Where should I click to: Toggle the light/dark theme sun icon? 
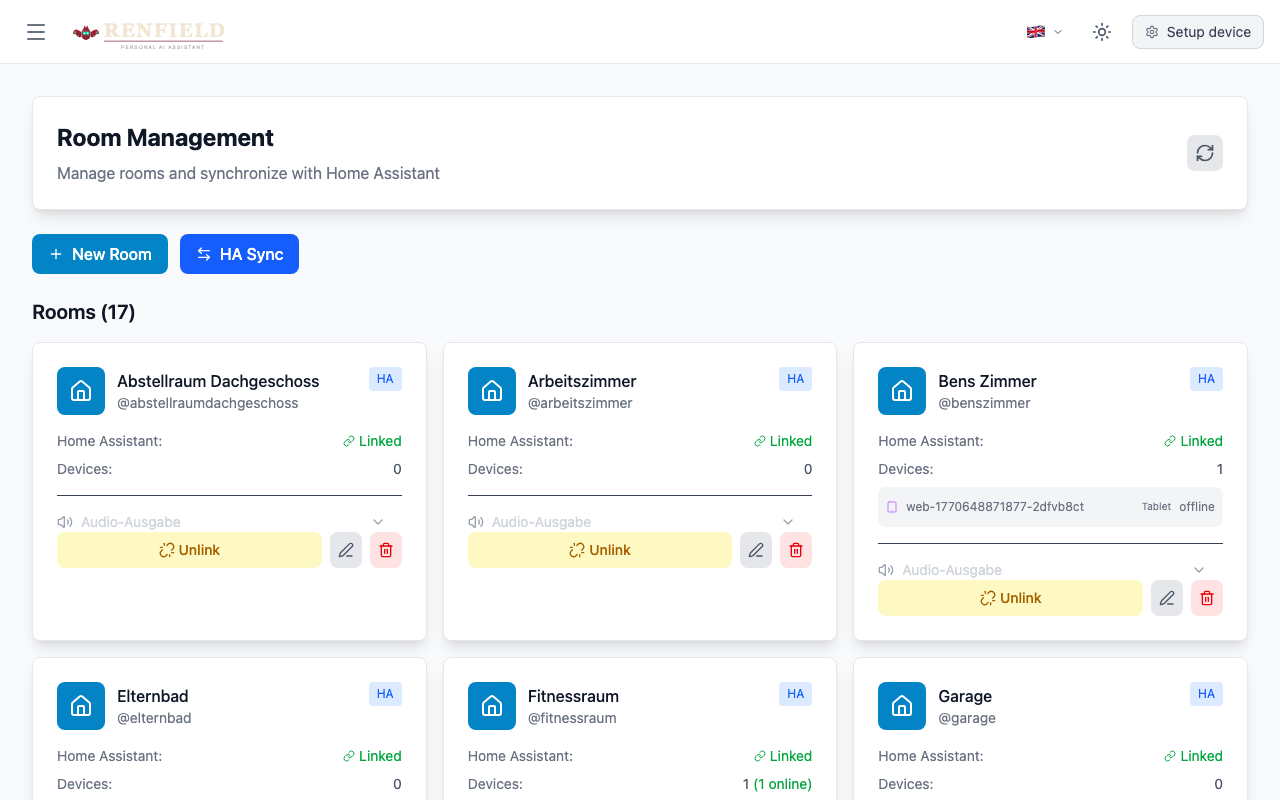tap(1102, 32)
